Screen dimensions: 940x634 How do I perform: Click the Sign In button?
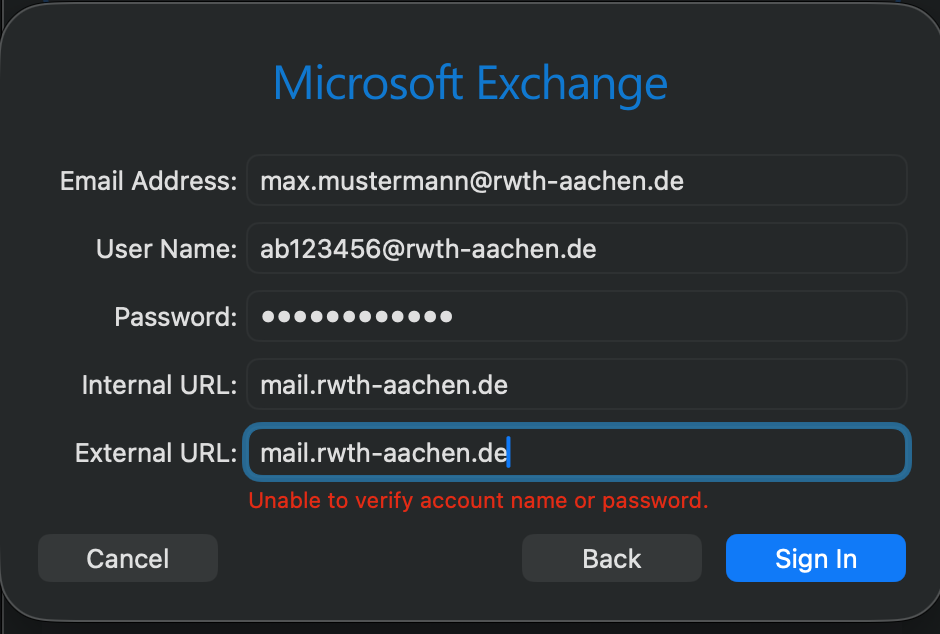tap(815, 558)
